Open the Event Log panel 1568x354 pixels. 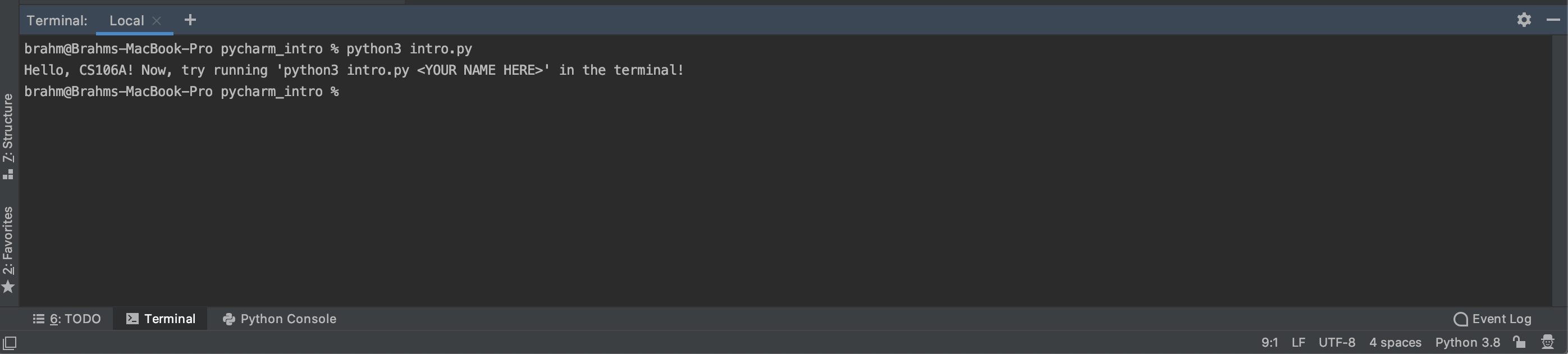pos(1501,318)
